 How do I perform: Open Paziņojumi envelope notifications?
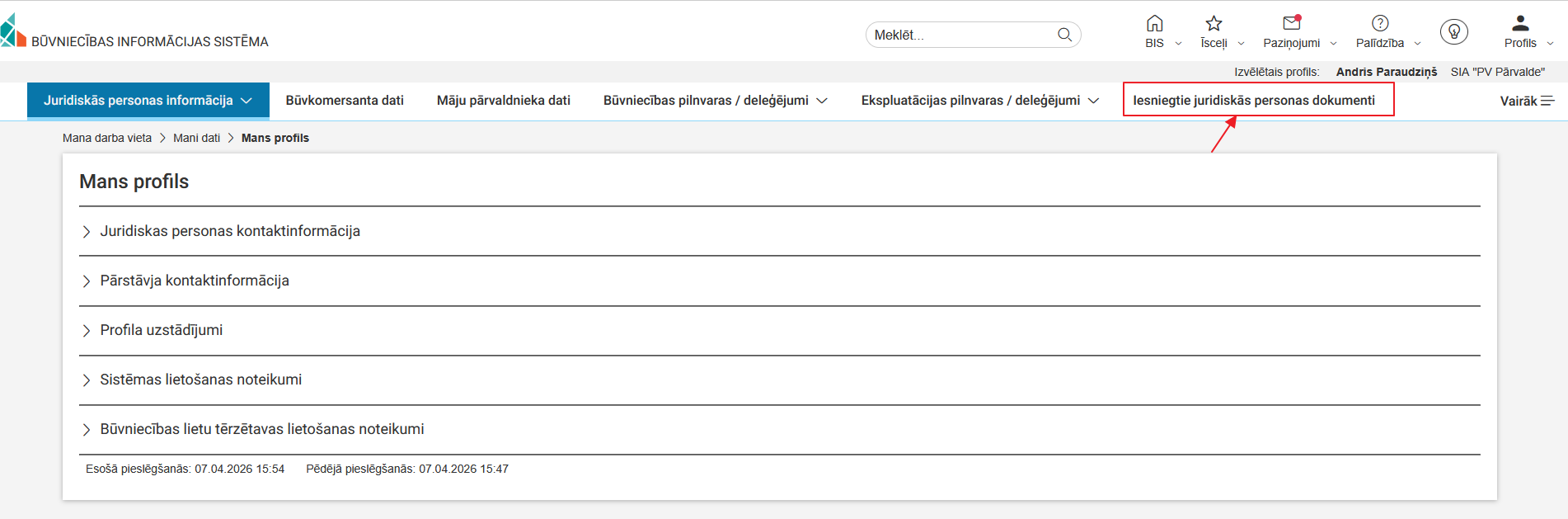coord(1291,24)
